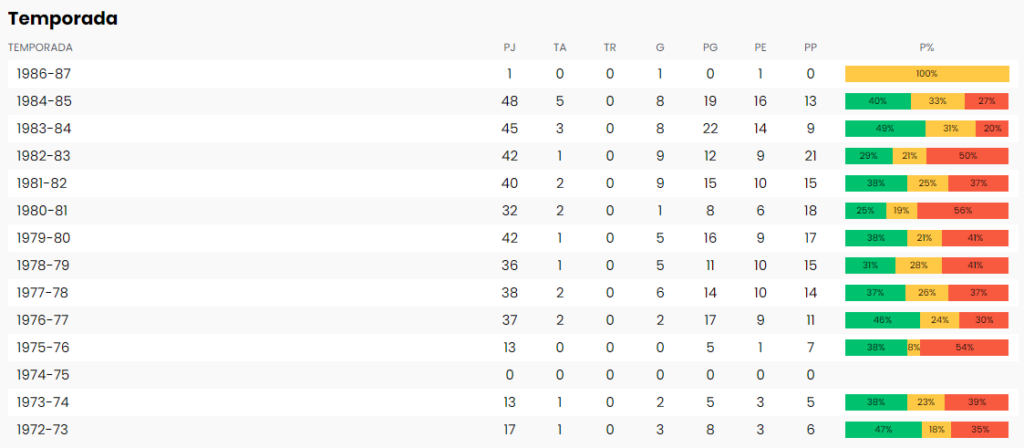The height and width of the screenshot is (448, 1024).
Task: Click the red 56% segment for 1980-81
Action: pyautogui.click(x=963, y=211)
